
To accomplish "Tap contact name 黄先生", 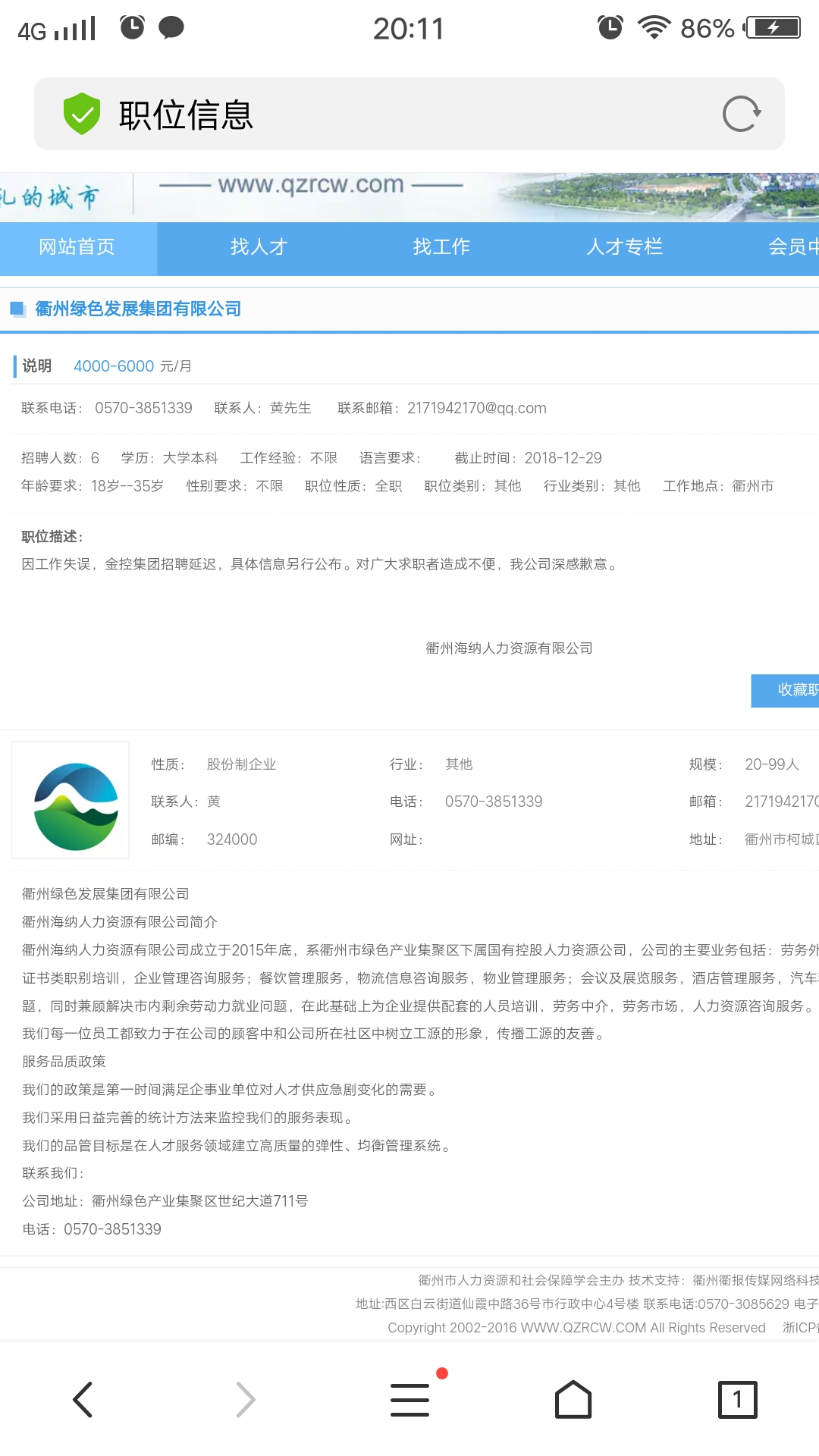I will [x=290, y=409].
